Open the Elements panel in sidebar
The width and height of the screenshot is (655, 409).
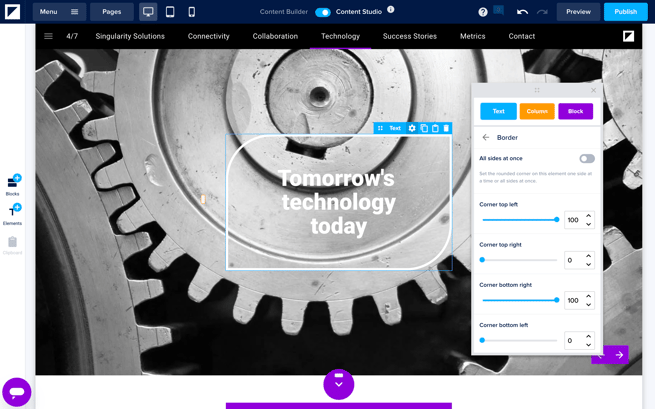[x=12, y=213]
